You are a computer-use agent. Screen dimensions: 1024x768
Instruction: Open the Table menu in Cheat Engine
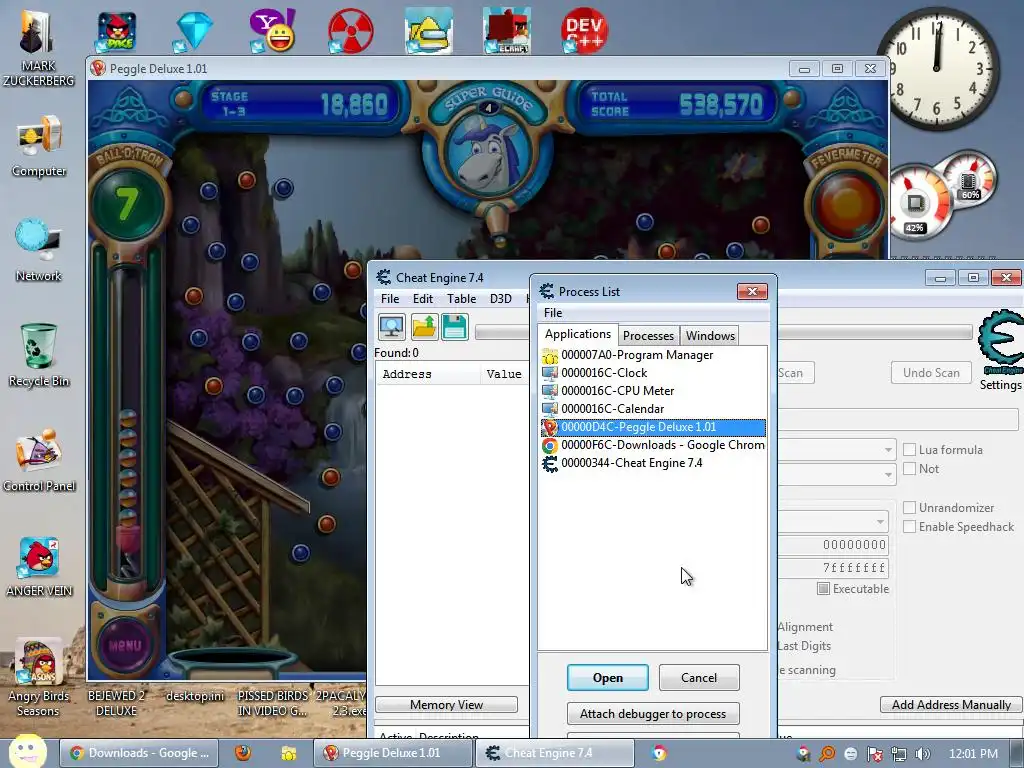click(461, 298)
